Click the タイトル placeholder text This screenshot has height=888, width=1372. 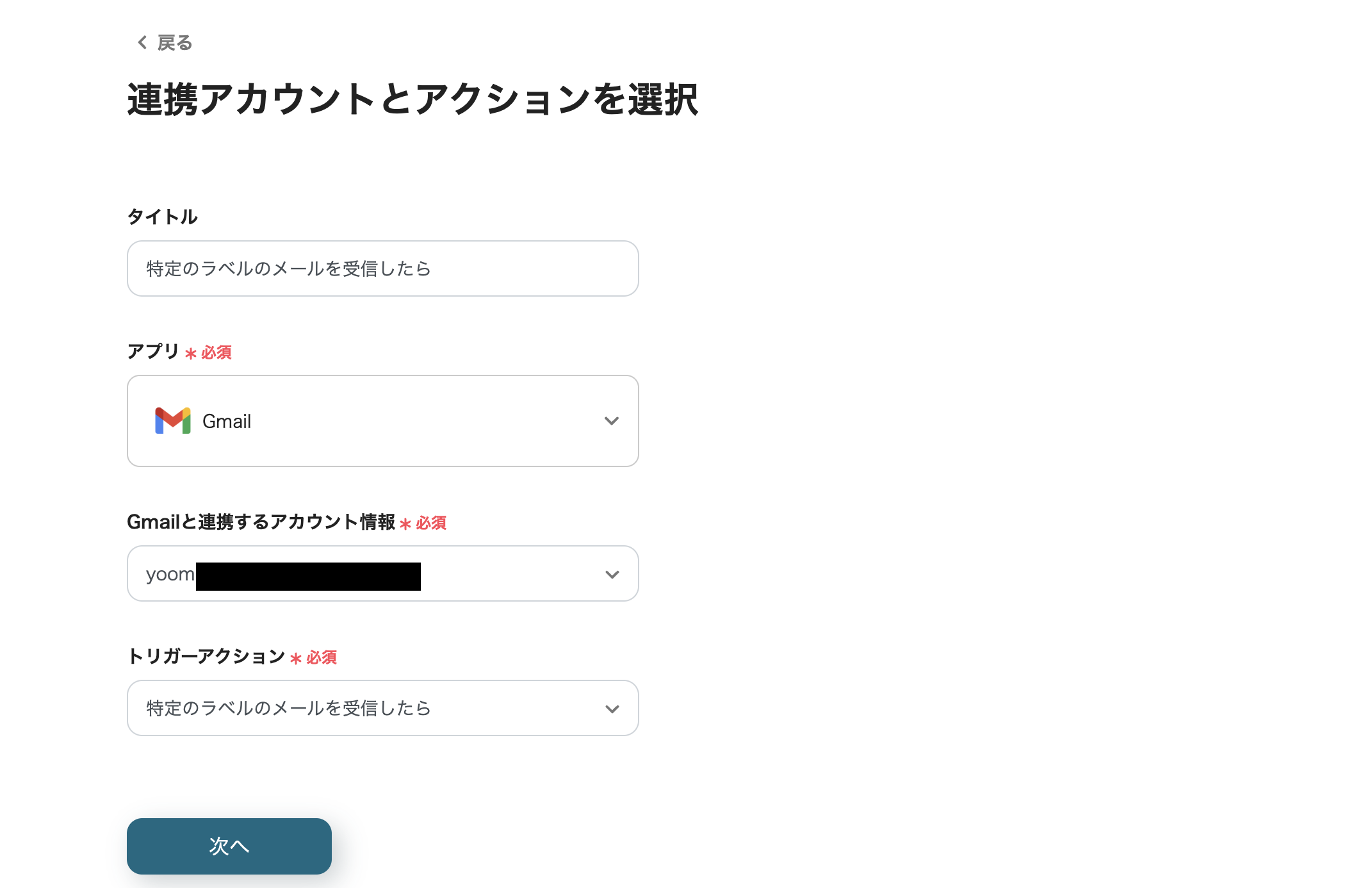(x=287, y=268)
